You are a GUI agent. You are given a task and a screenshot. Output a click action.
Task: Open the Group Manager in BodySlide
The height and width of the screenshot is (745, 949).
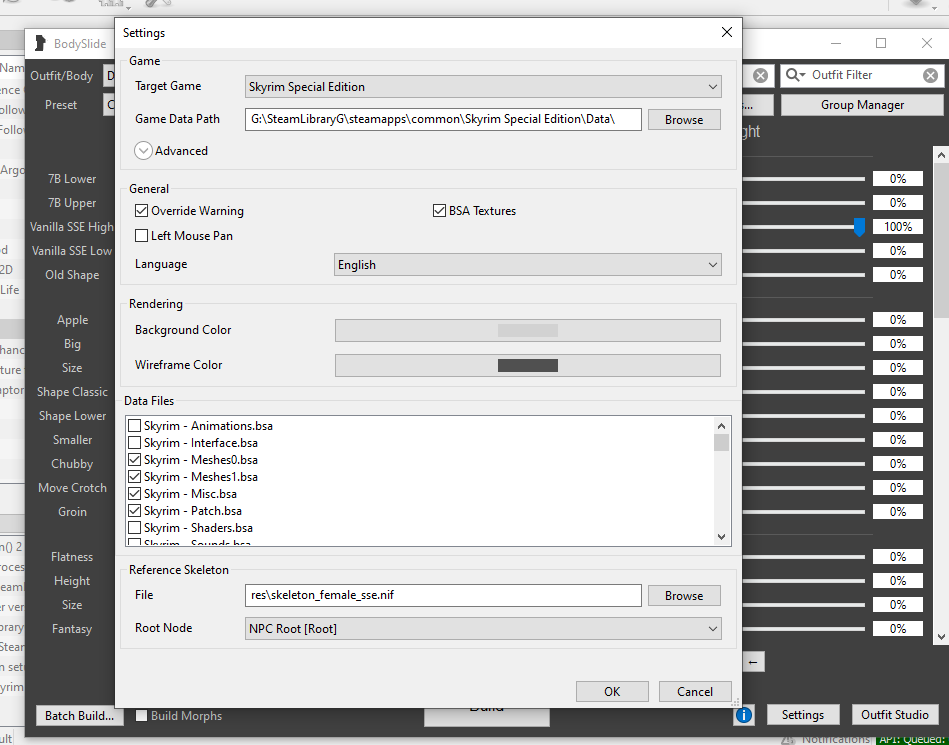pos(862,105)
